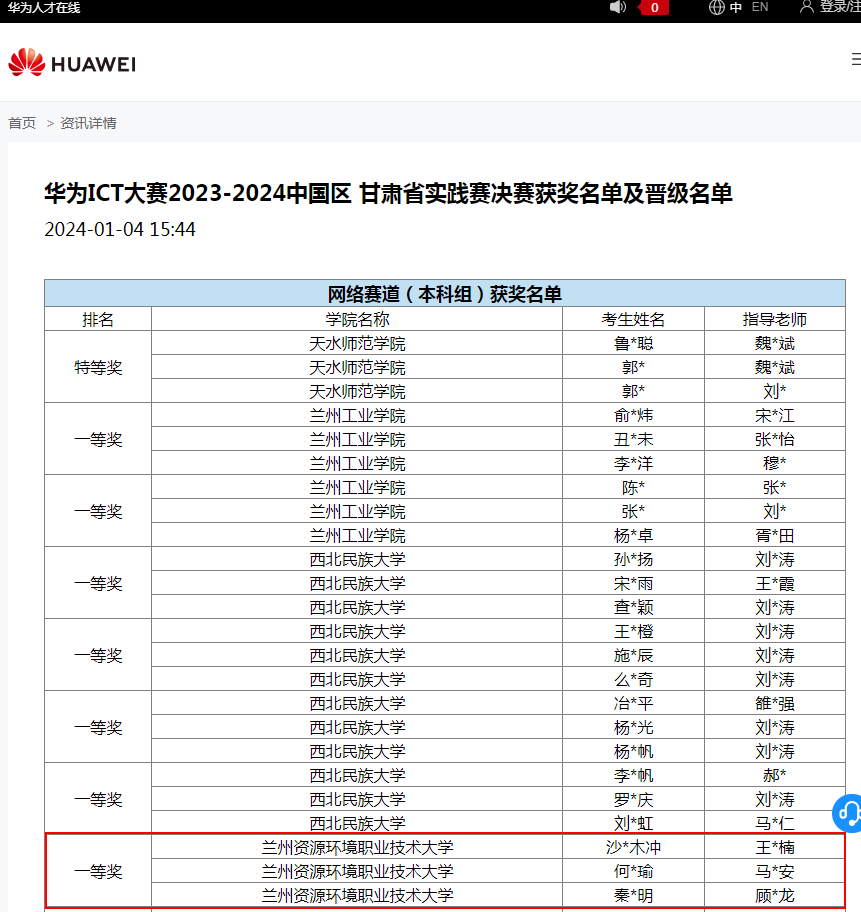
Task: Select student name 冶*平
Action: [633, 703]
